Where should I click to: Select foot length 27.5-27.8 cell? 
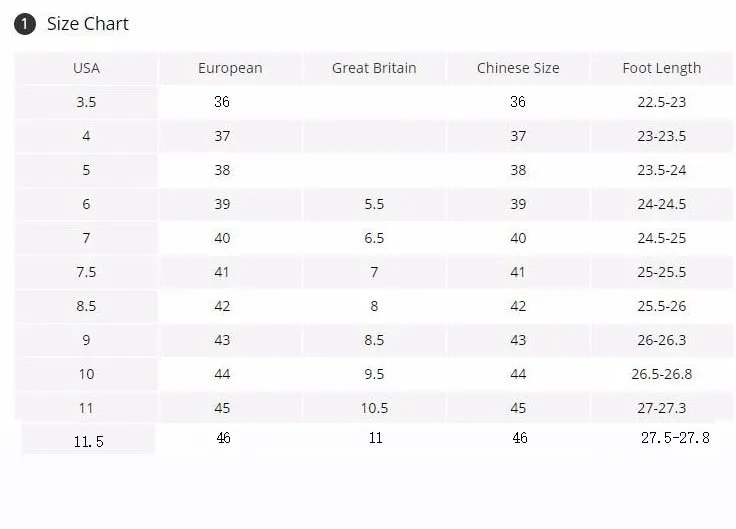point(675,438)
